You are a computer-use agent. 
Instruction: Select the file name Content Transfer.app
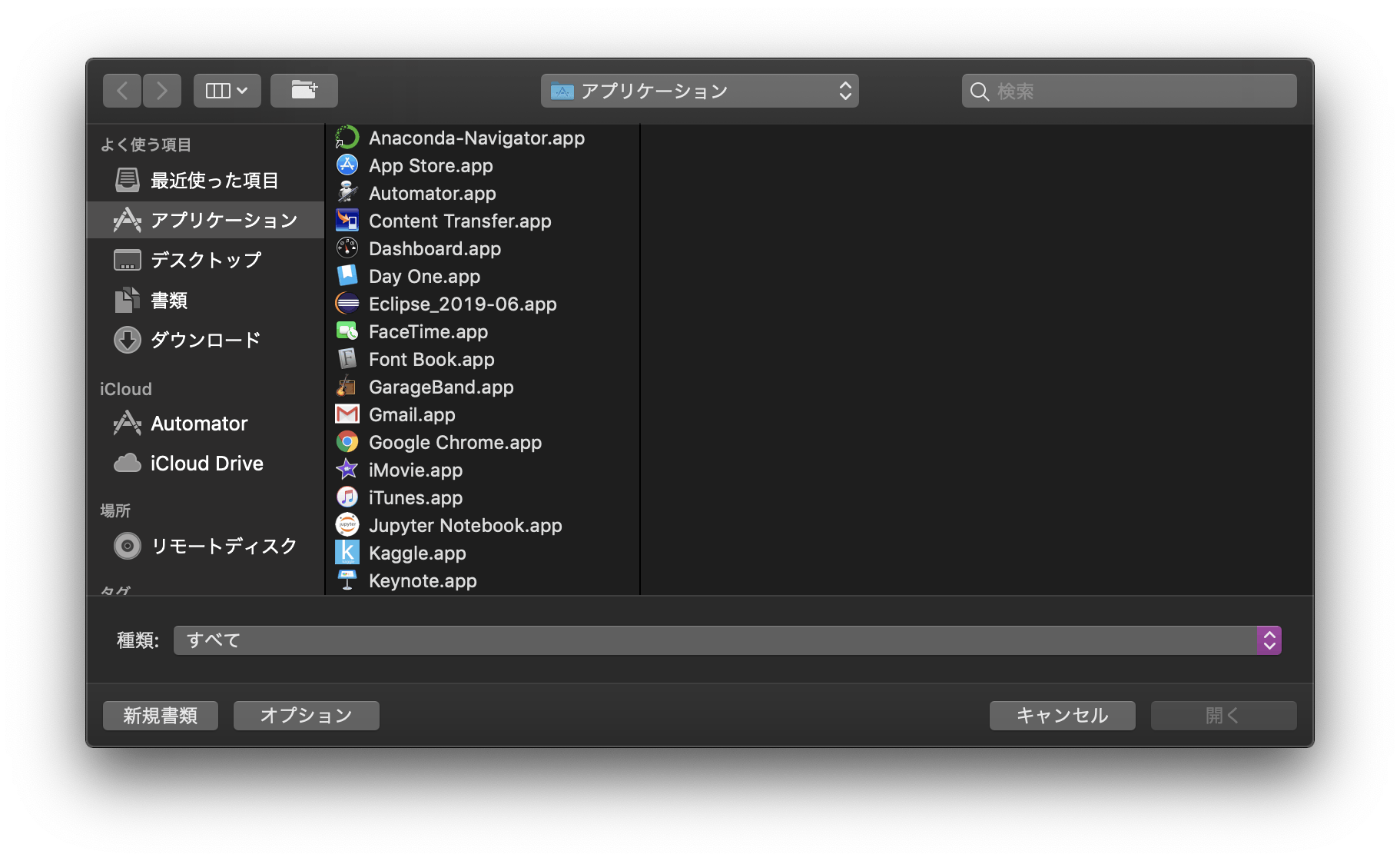(460, 221)
